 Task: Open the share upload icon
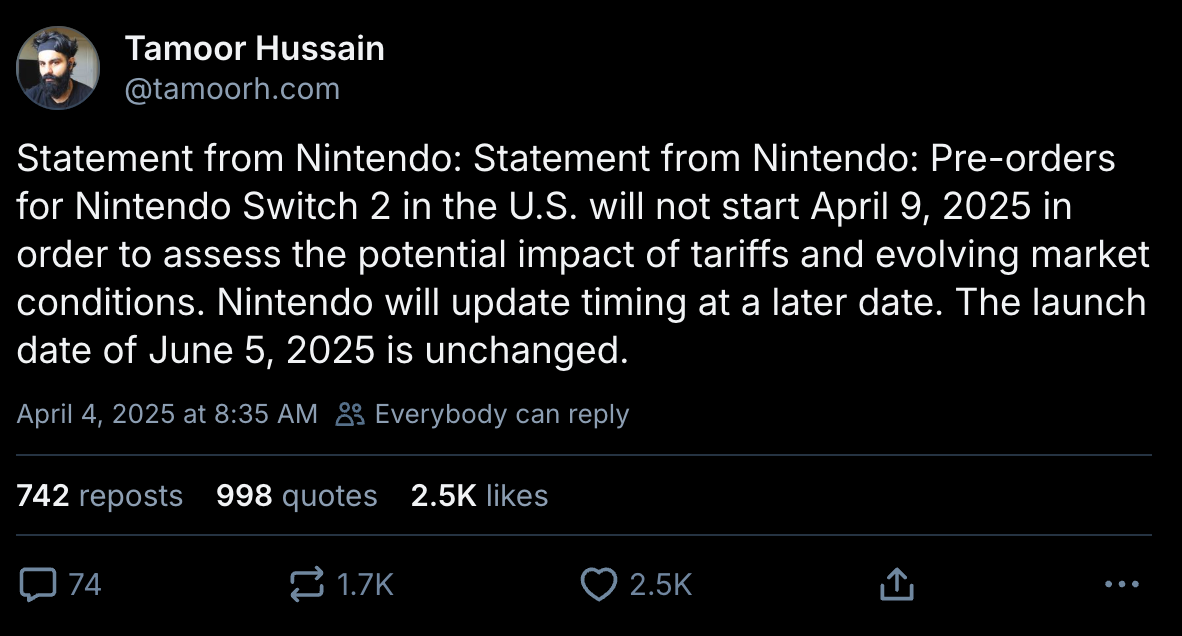896,584
